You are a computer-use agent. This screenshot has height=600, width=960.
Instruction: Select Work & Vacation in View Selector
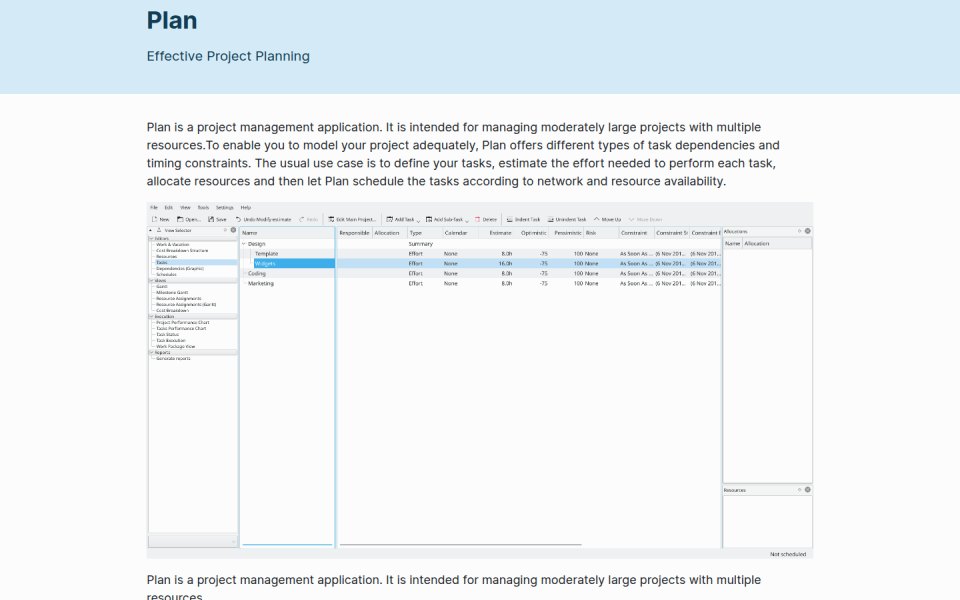(x=173, y=244)
